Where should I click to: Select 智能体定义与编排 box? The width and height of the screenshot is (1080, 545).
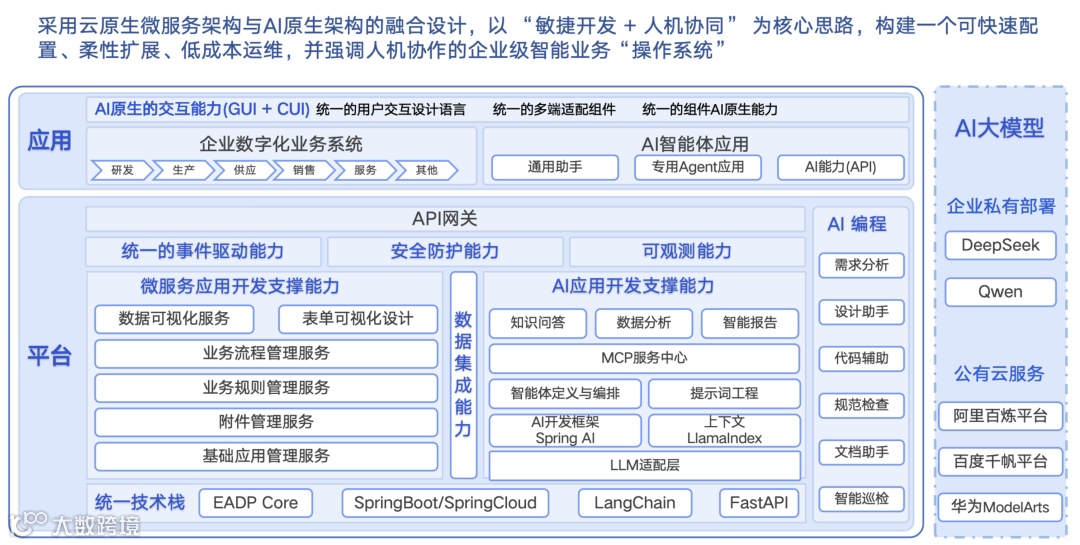point(565,393)
